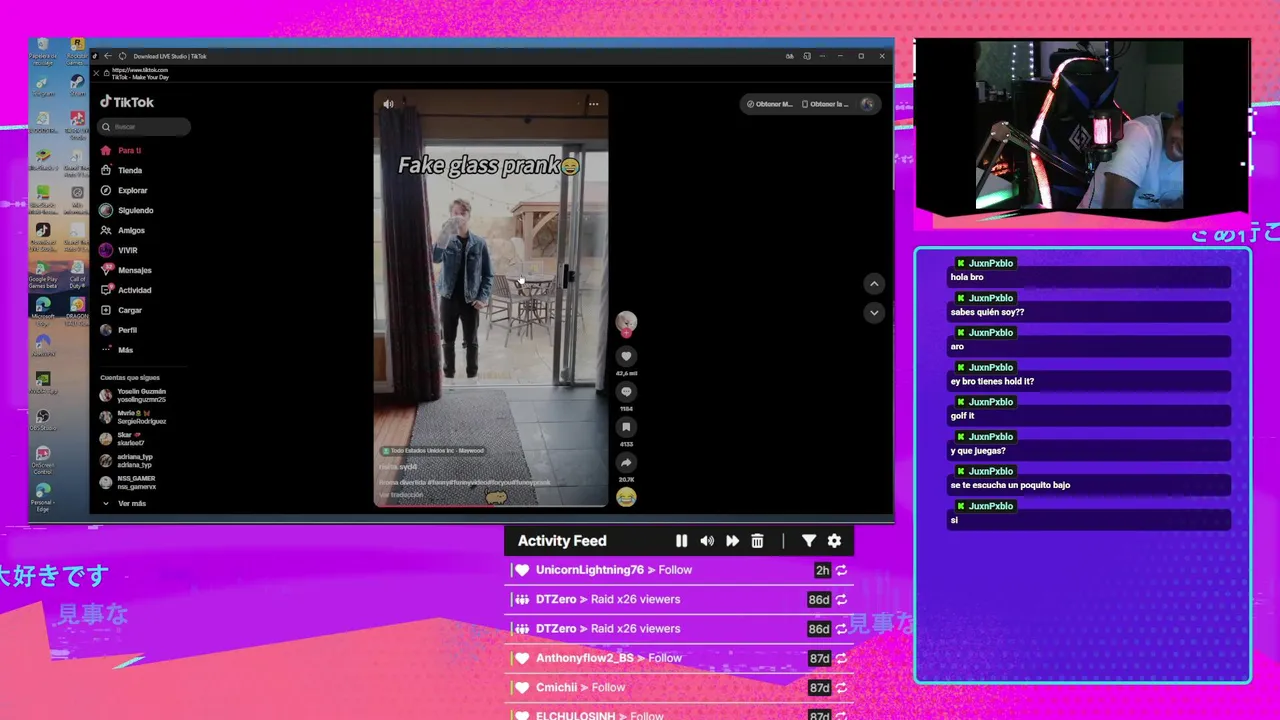Viewport: 1280px width, 720px height.
Task: Click the video progress bar
Action: [491, 505]
